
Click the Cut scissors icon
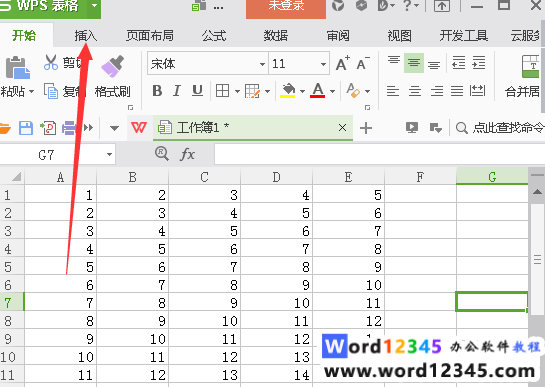point(51,63)
